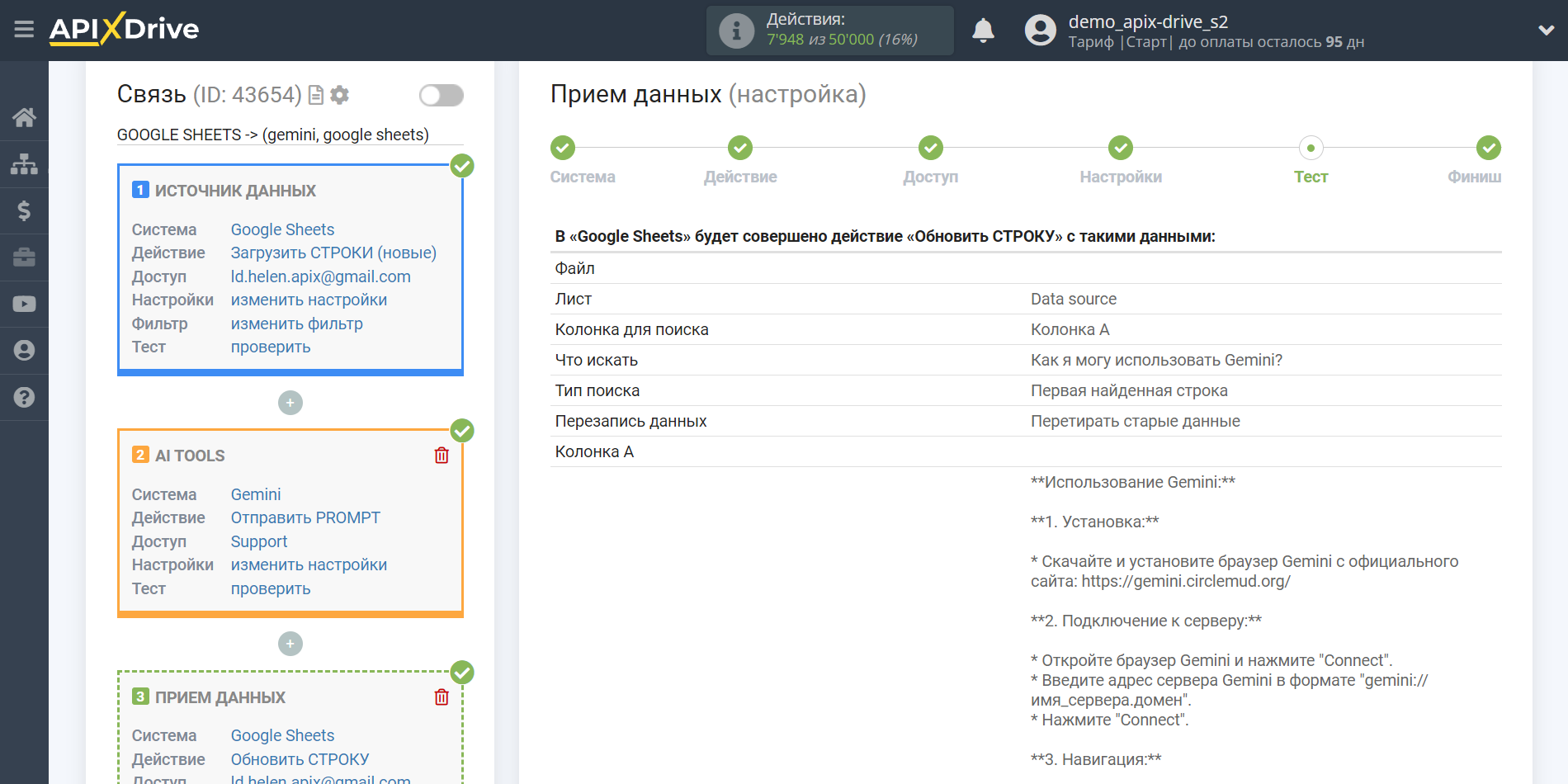The height and width of the screenshot is (784, 1568).
Task: Open Google Sheets link in receive block
Action: [x=282, y=735]
